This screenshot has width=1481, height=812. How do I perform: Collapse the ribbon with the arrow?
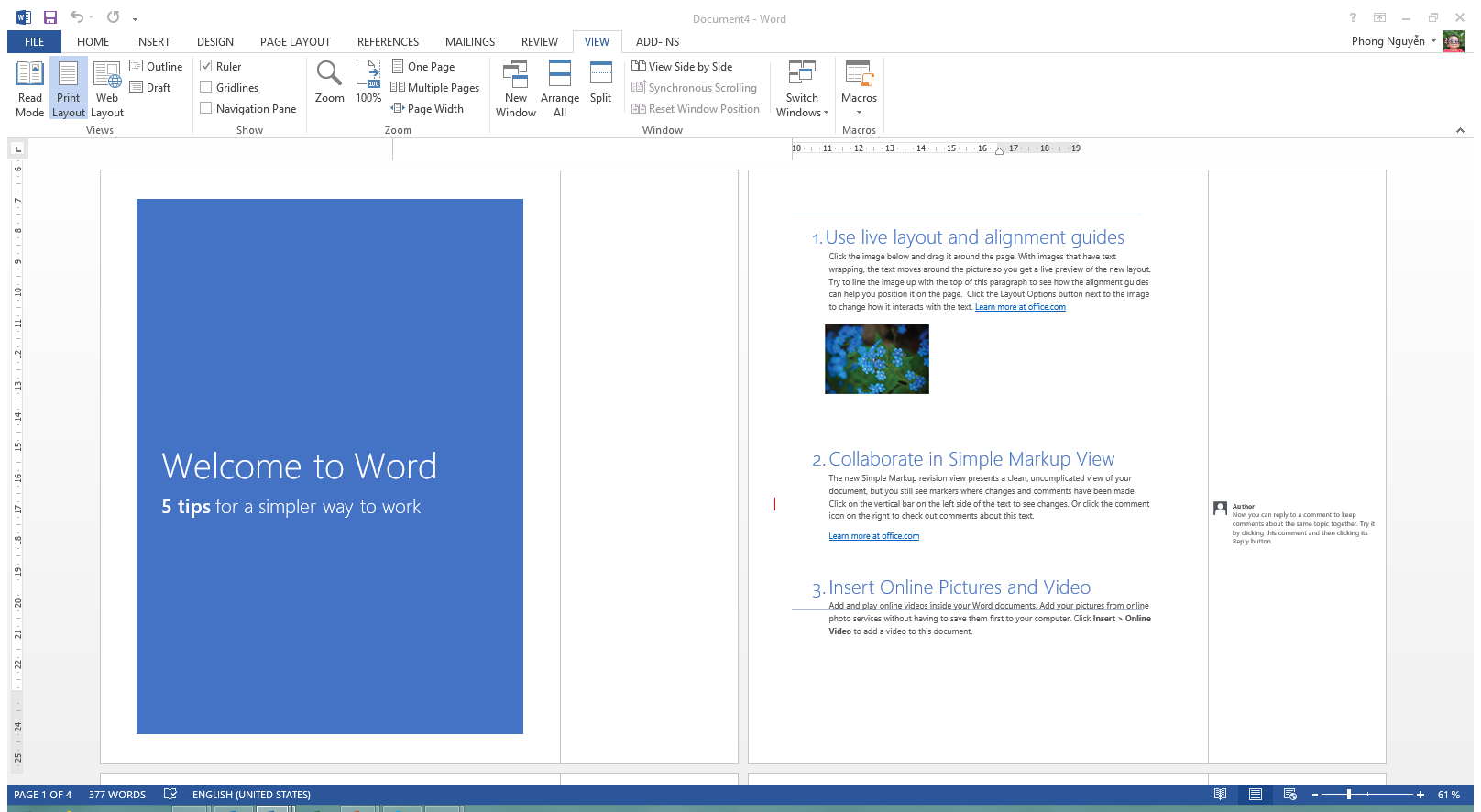click(1460, 130)
